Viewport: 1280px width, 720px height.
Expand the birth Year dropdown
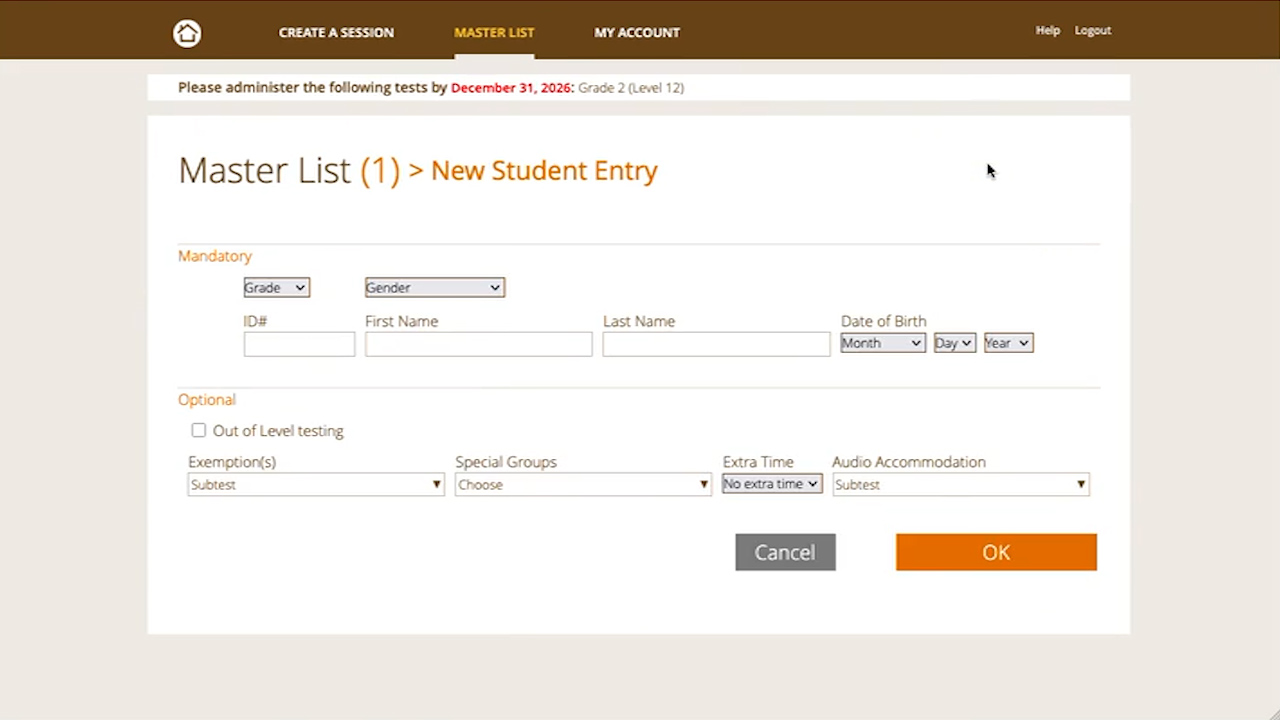point(1008,343)
